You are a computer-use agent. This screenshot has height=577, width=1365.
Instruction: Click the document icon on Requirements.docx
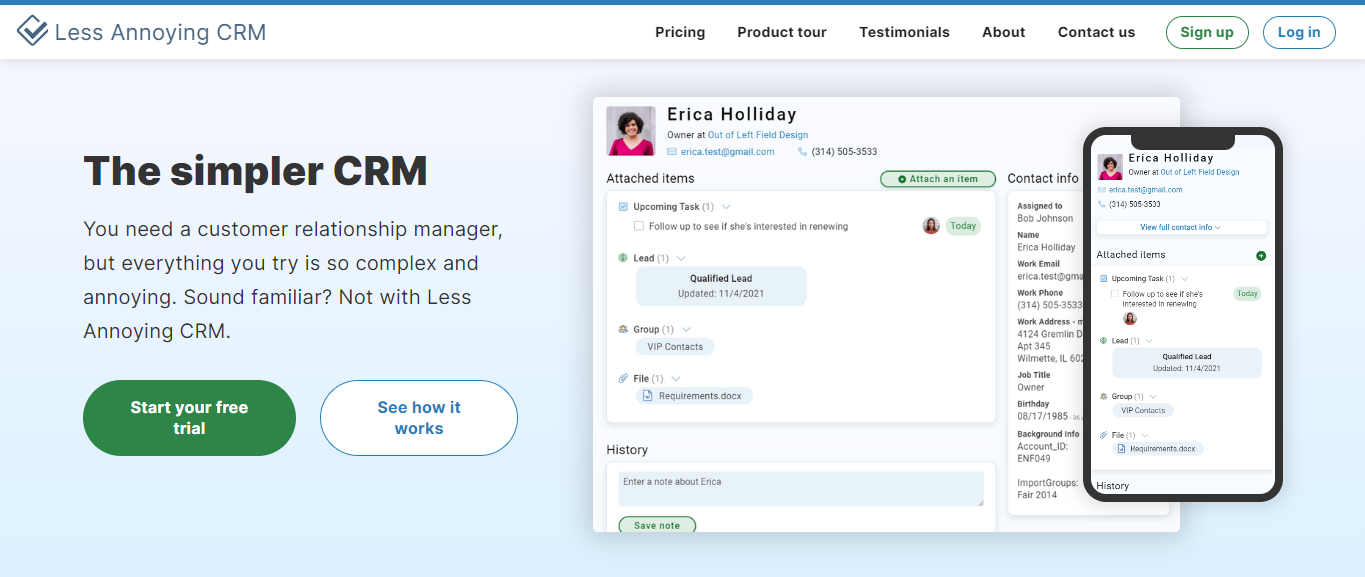648,395
